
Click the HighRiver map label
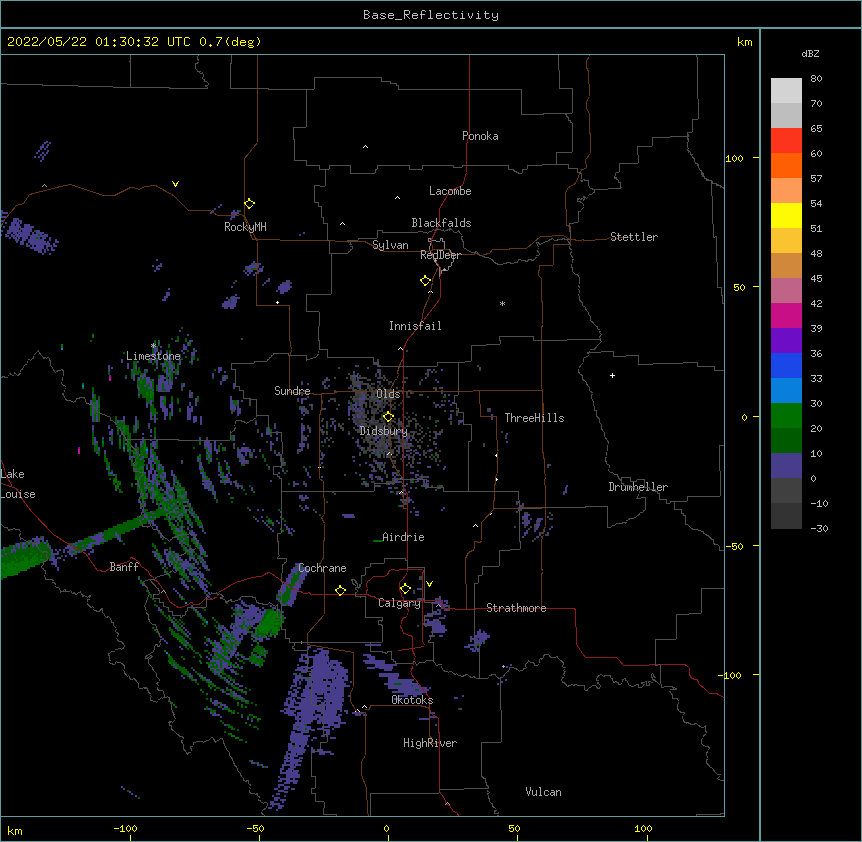pos(430,743)
